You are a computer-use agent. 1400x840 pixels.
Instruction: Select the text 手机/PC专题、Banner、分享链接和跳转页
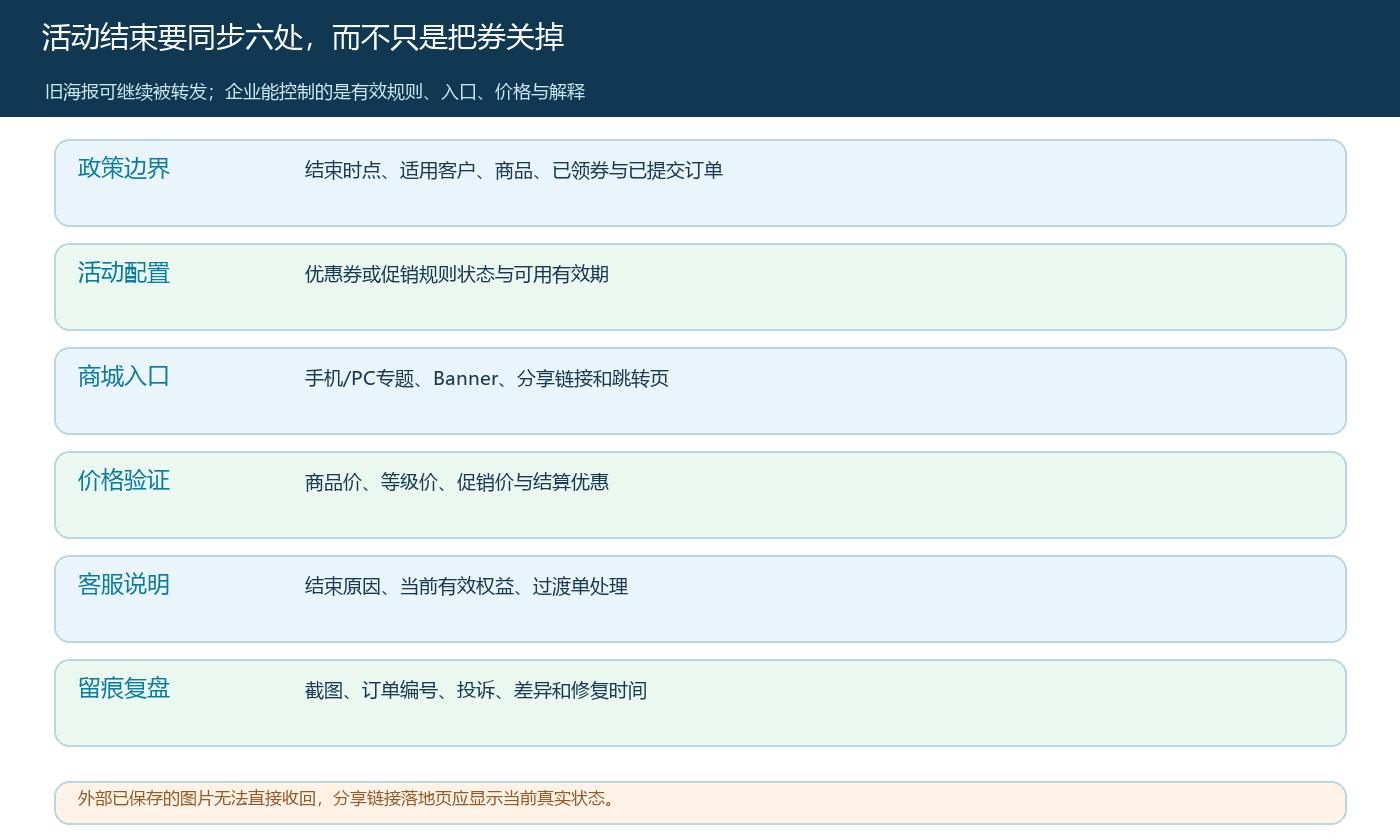pyautogui.click(x=487, y=378)
